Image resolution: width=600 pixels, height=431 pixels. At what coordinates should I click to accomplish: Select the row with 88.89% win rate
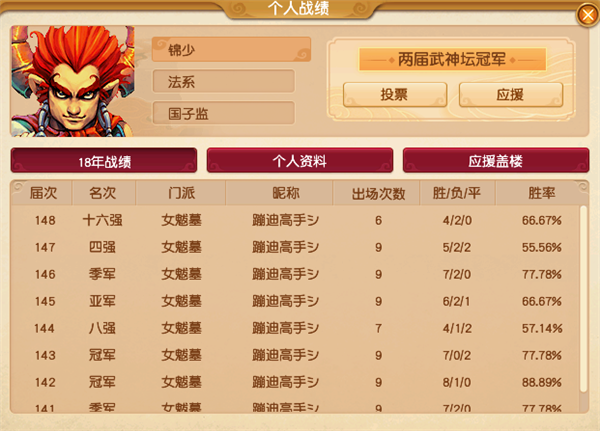(296, 382)
